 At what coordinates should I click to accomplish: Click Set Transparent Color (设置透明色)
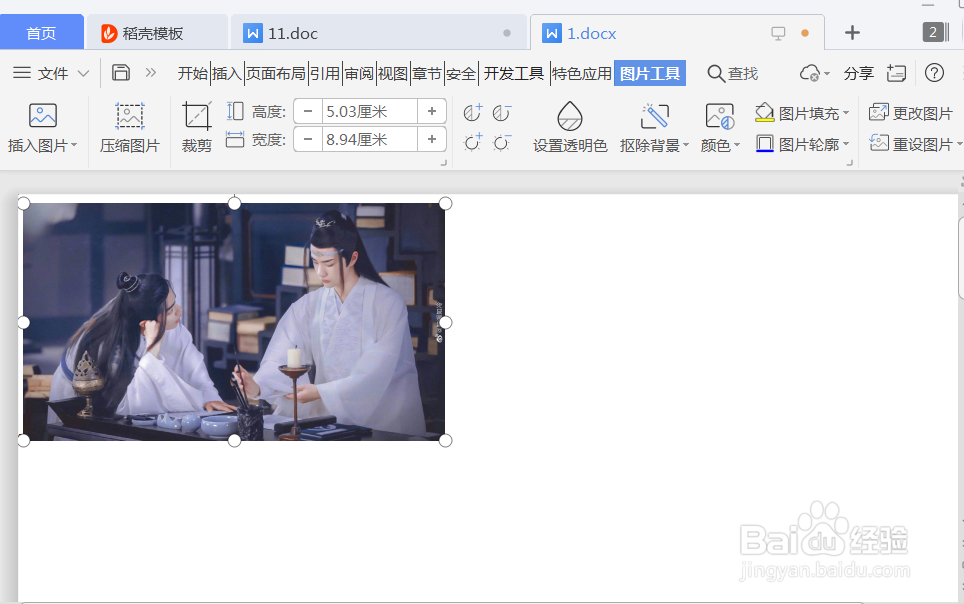pos(570,127)
